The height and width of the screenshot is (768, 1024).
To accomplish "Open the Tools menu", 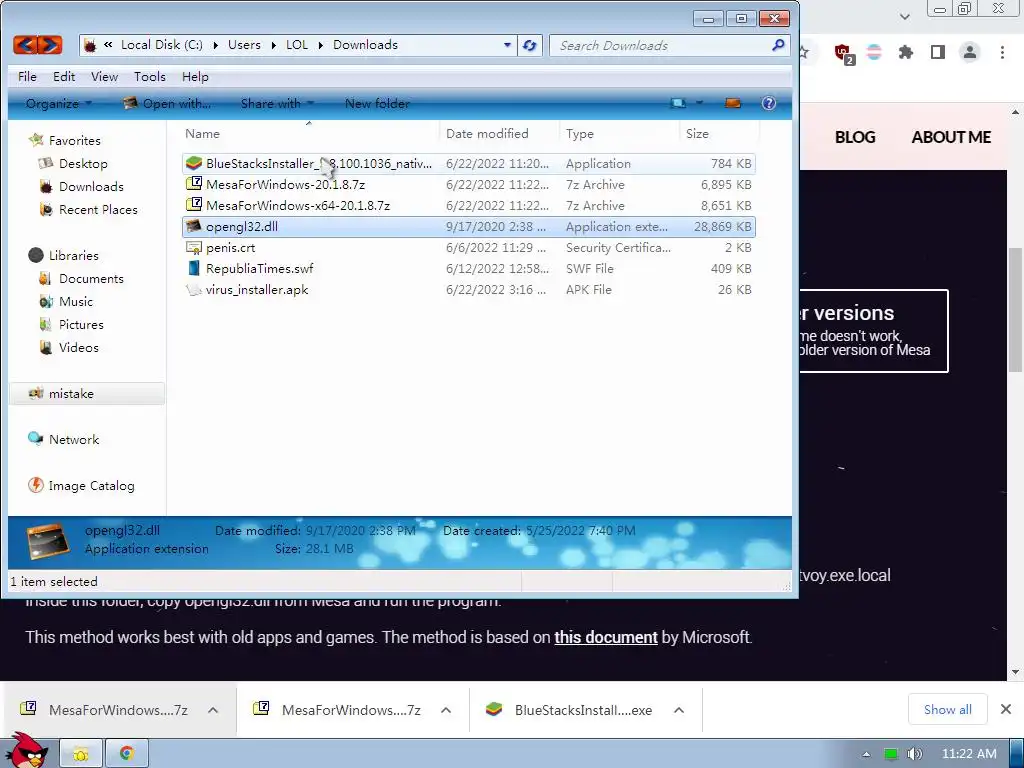I will pos(150,76).
